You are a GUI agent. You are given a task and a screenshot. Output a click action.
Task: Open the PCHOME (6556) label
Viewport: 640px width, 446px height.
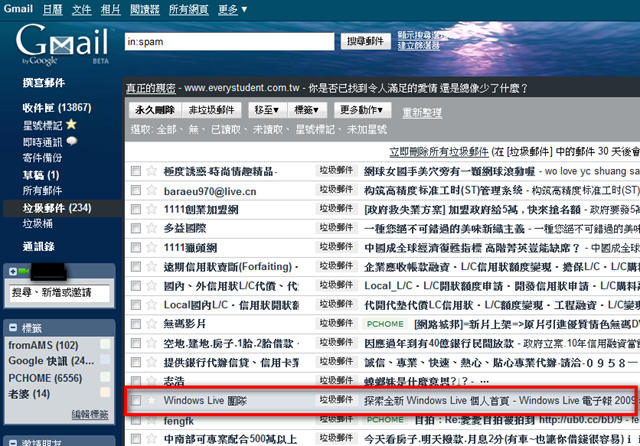[45, 378]
